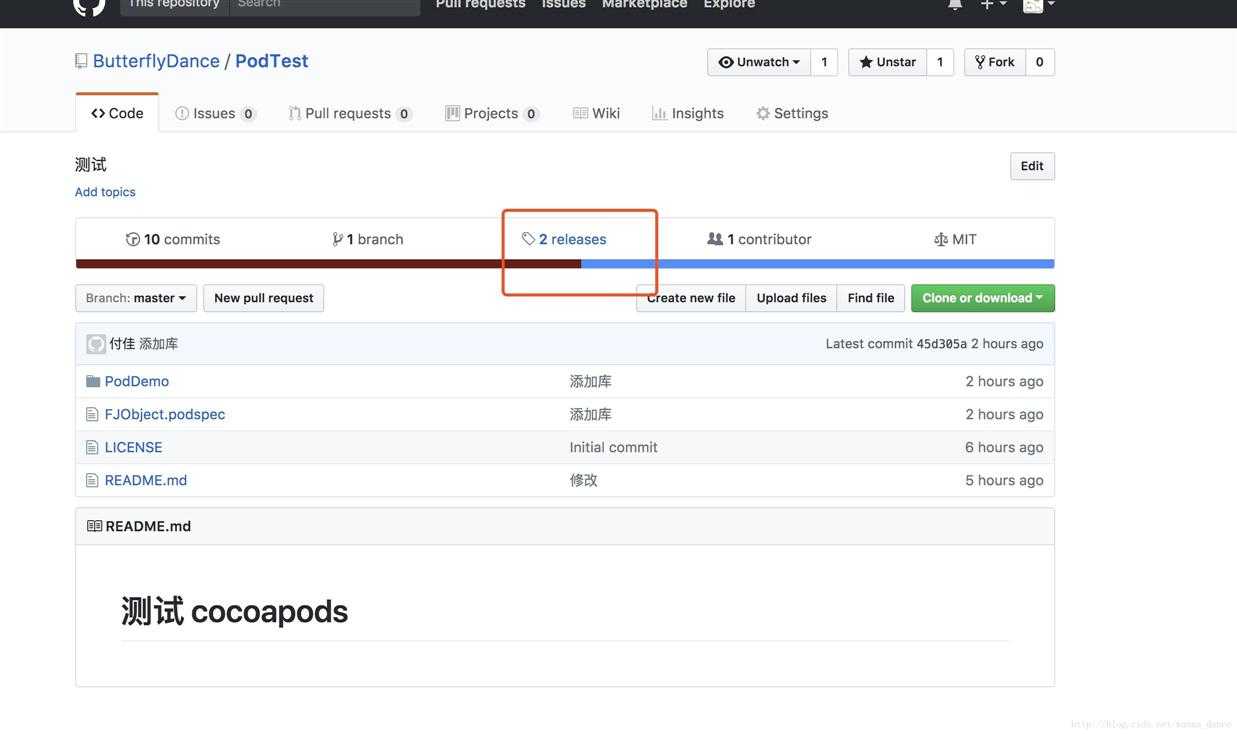Open the PodTest repository link
This screenshot has height=734, width=1237.
(x=272, y=61)
